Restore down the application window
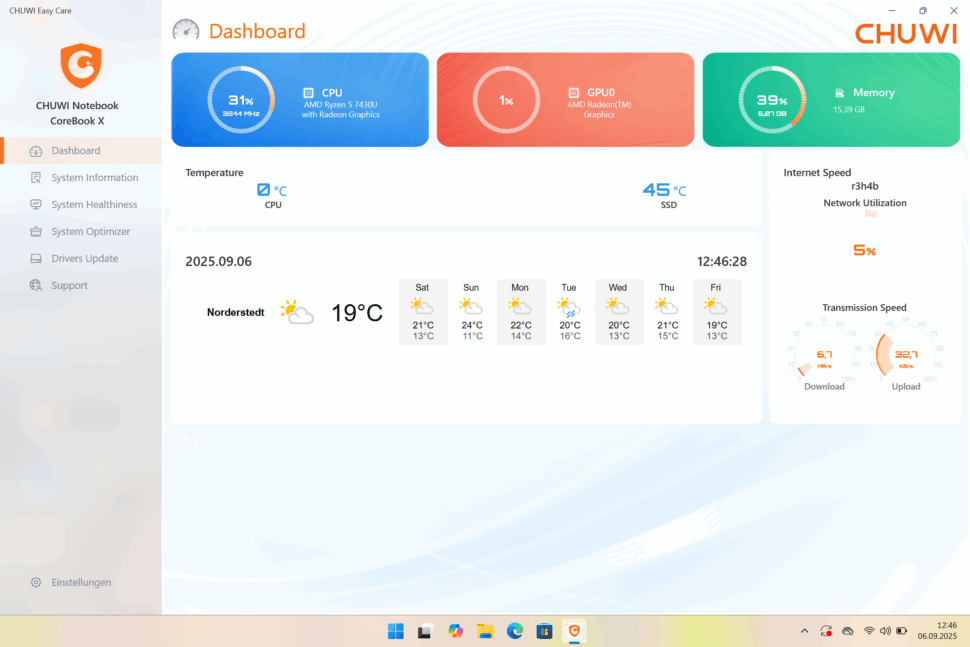 point(923,11)
